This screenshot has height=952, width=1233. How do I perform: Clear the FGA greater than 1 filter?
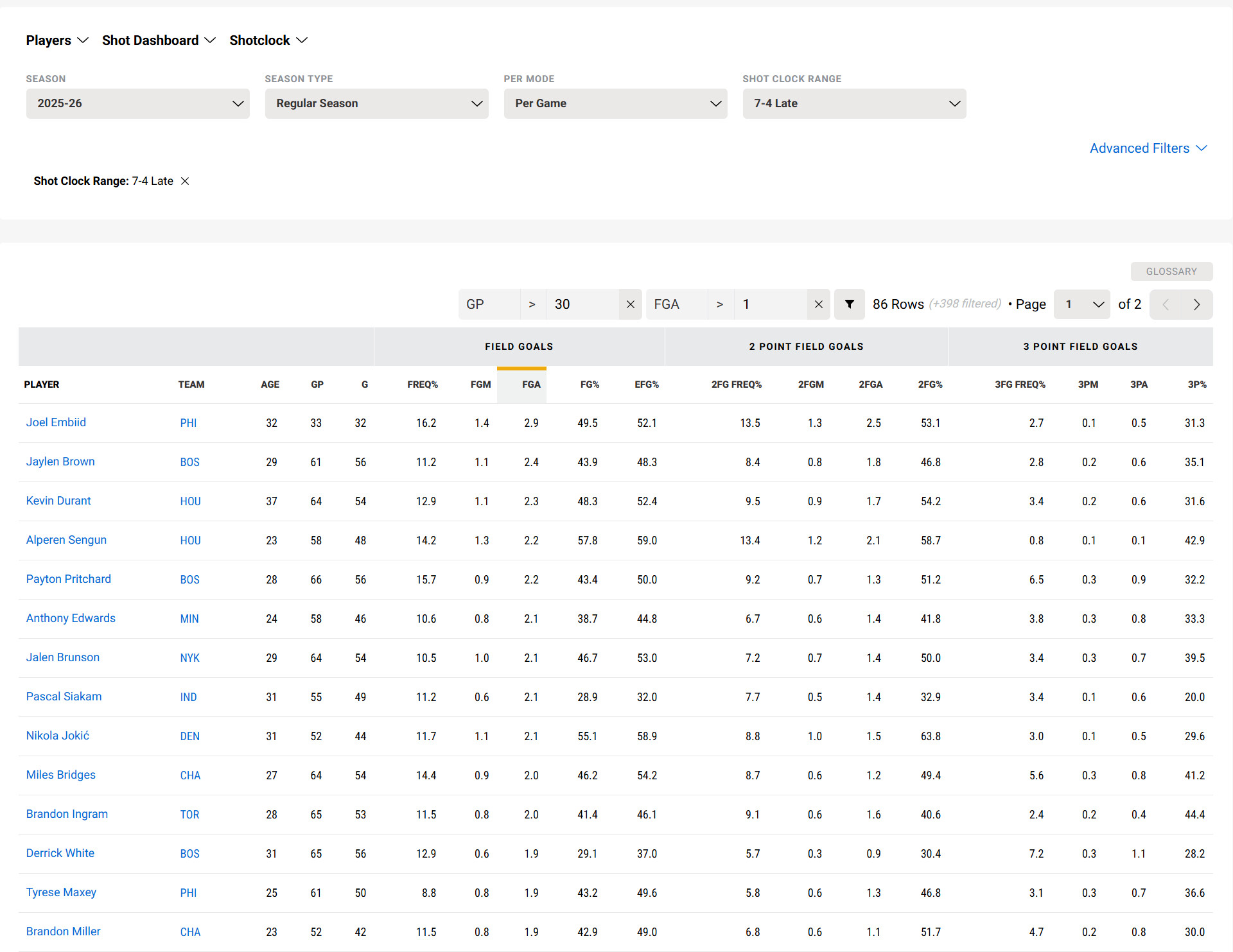(x=818, y=304)
